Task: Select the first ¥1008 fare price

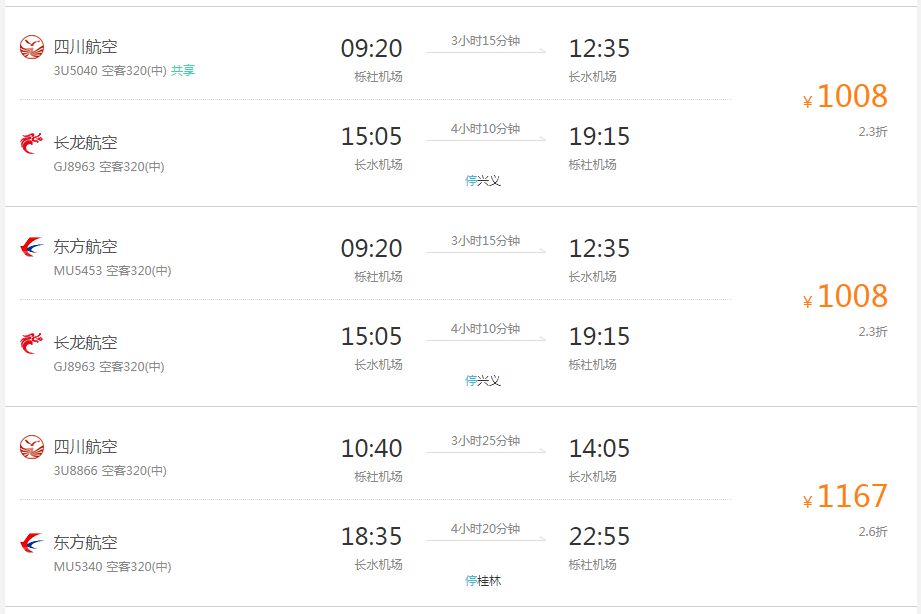Action: (845, 96)
